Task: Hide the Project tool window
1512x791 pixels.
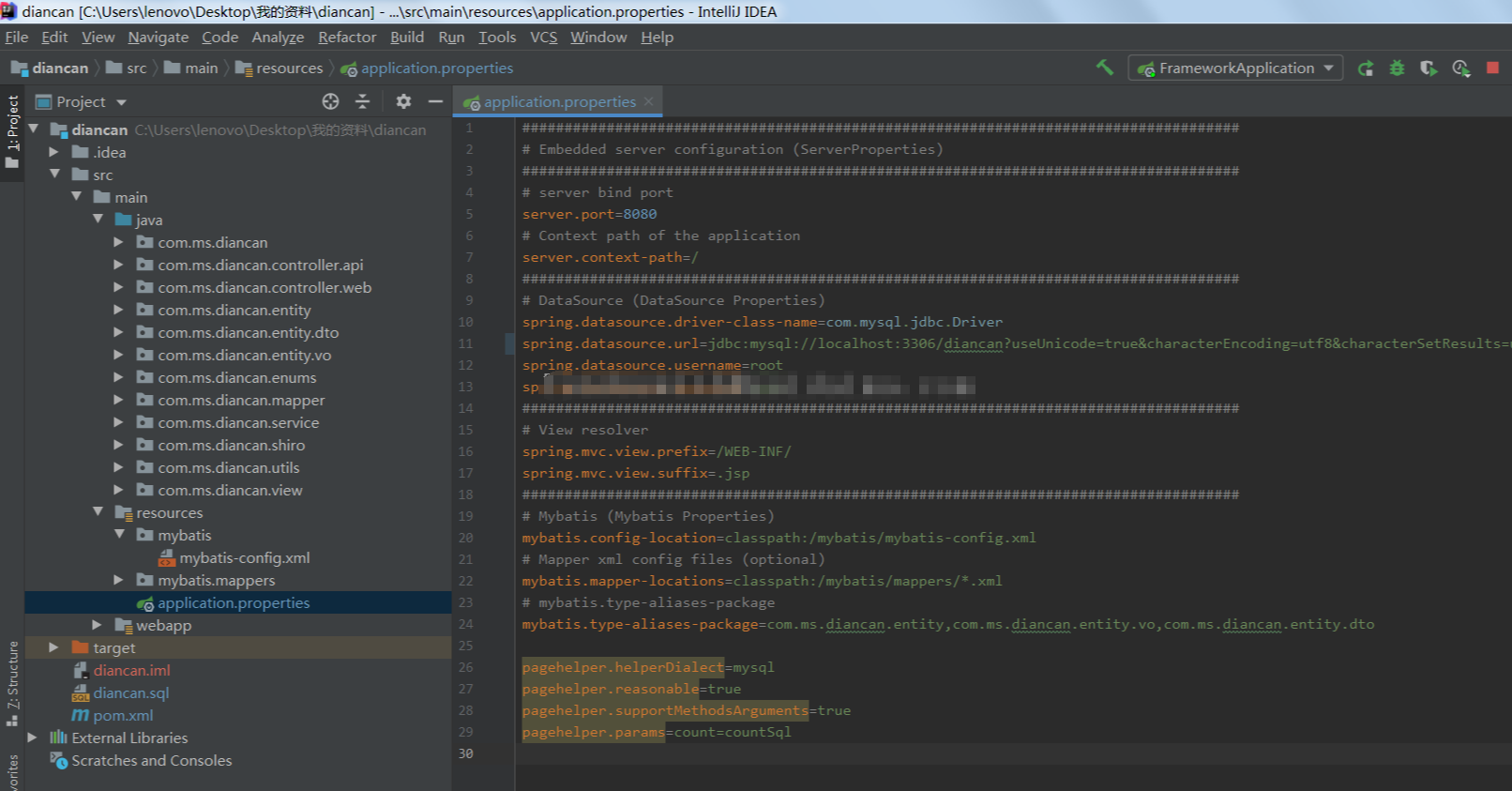Action: pyautogui.click(x=435, y=101)
